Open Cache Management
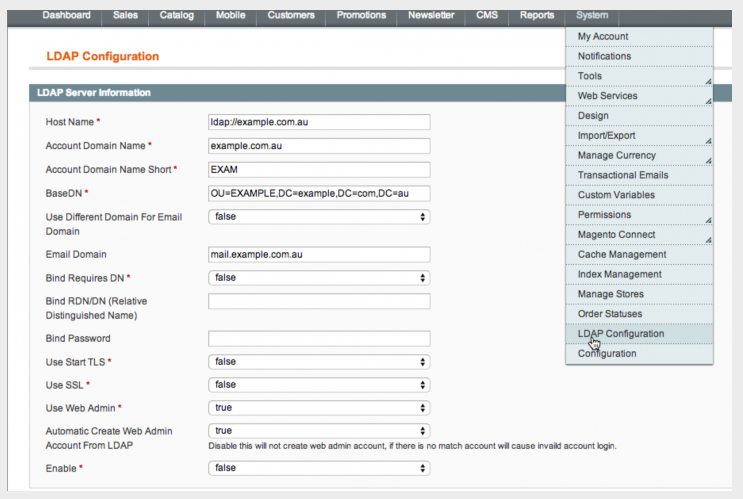This screenshot has height=499, width=743. coord(639,255)
